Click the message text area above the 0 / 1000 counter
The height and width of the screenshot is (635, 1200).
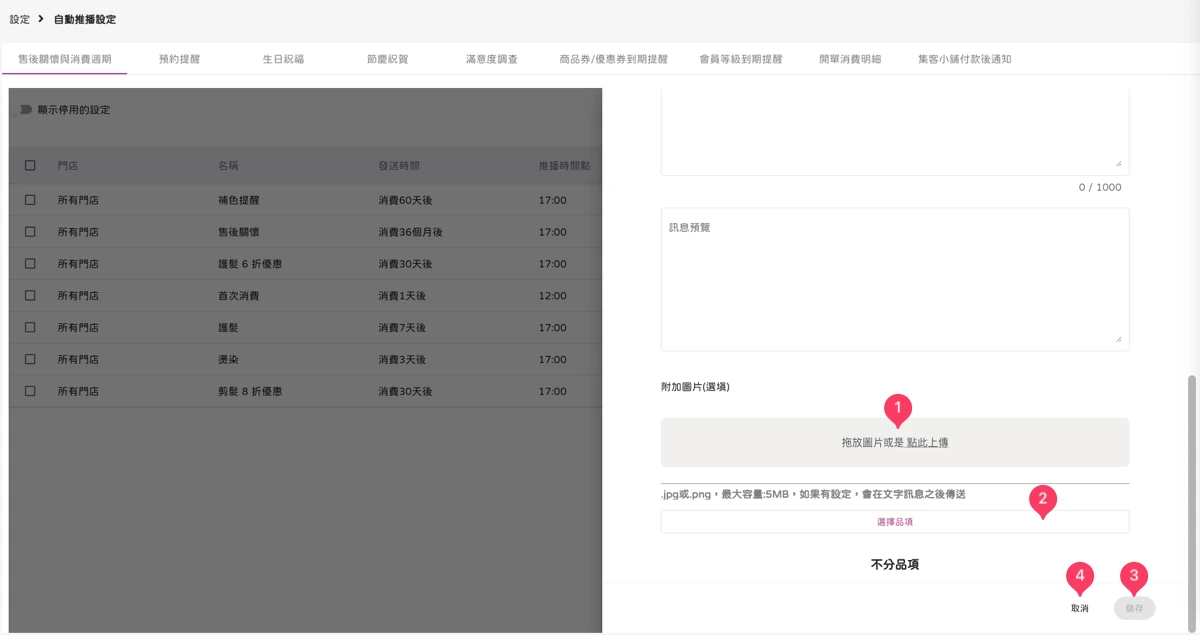click(895, 132)
